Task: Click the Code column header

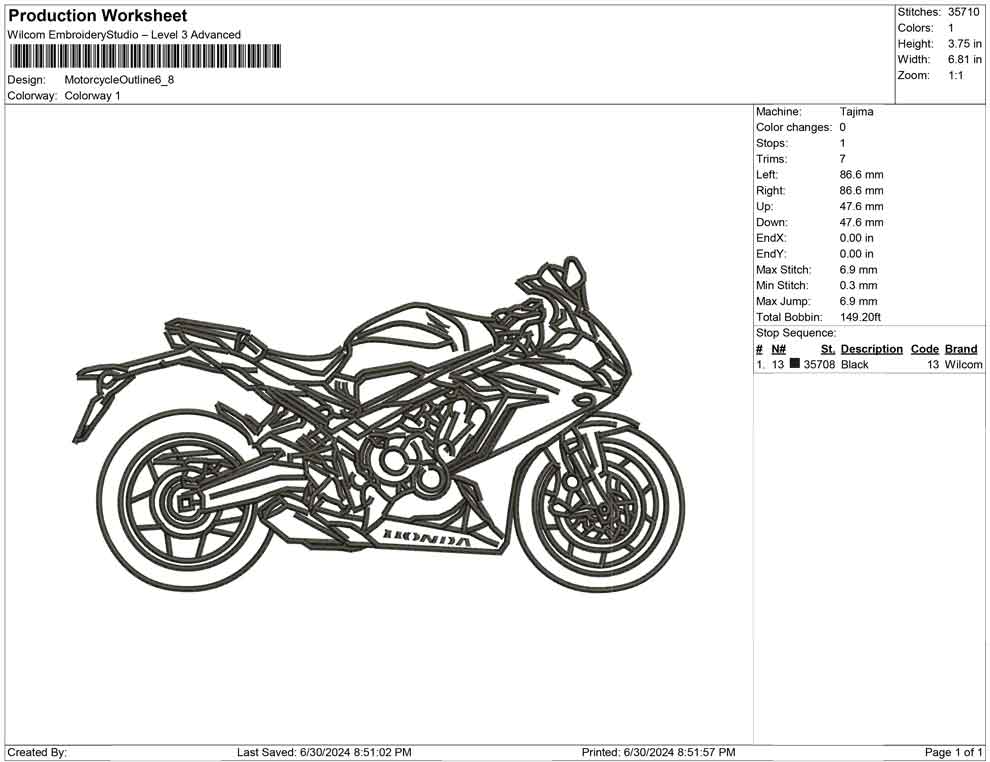Action: point(924,348)
